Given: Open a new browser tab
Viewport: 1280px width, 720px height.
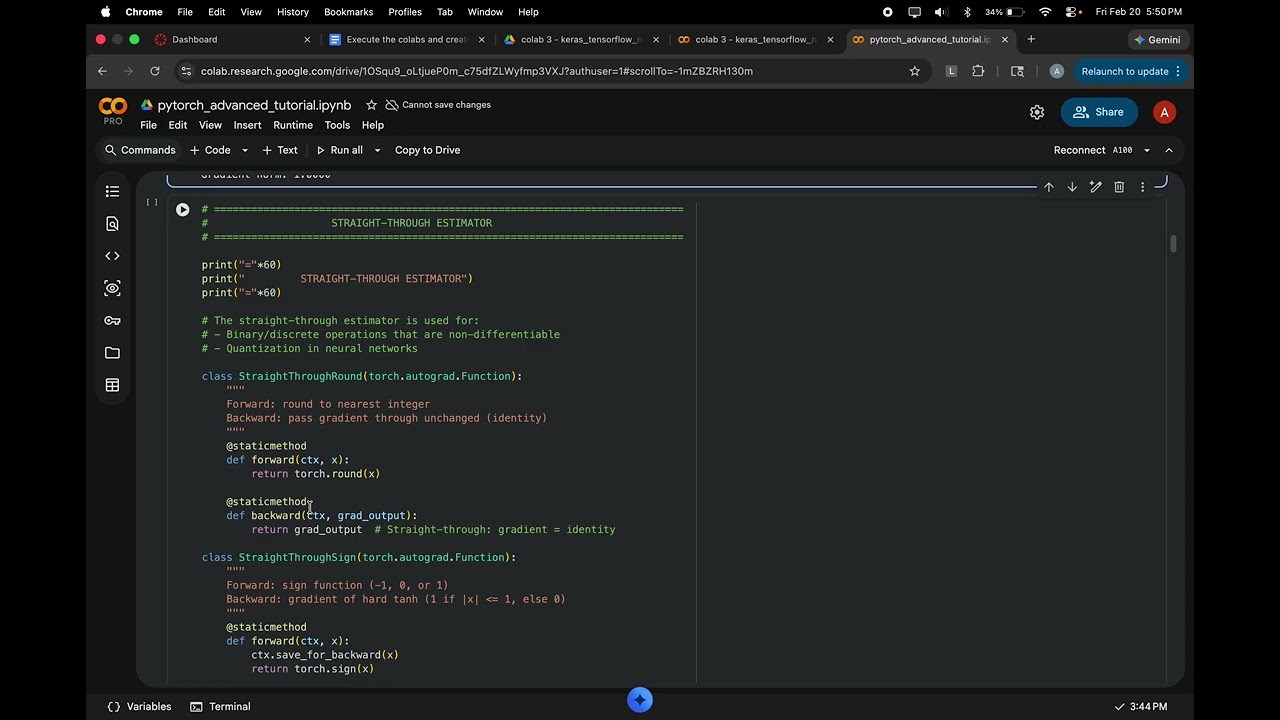Looking at the screenshot, I should tap(1031, 39).
